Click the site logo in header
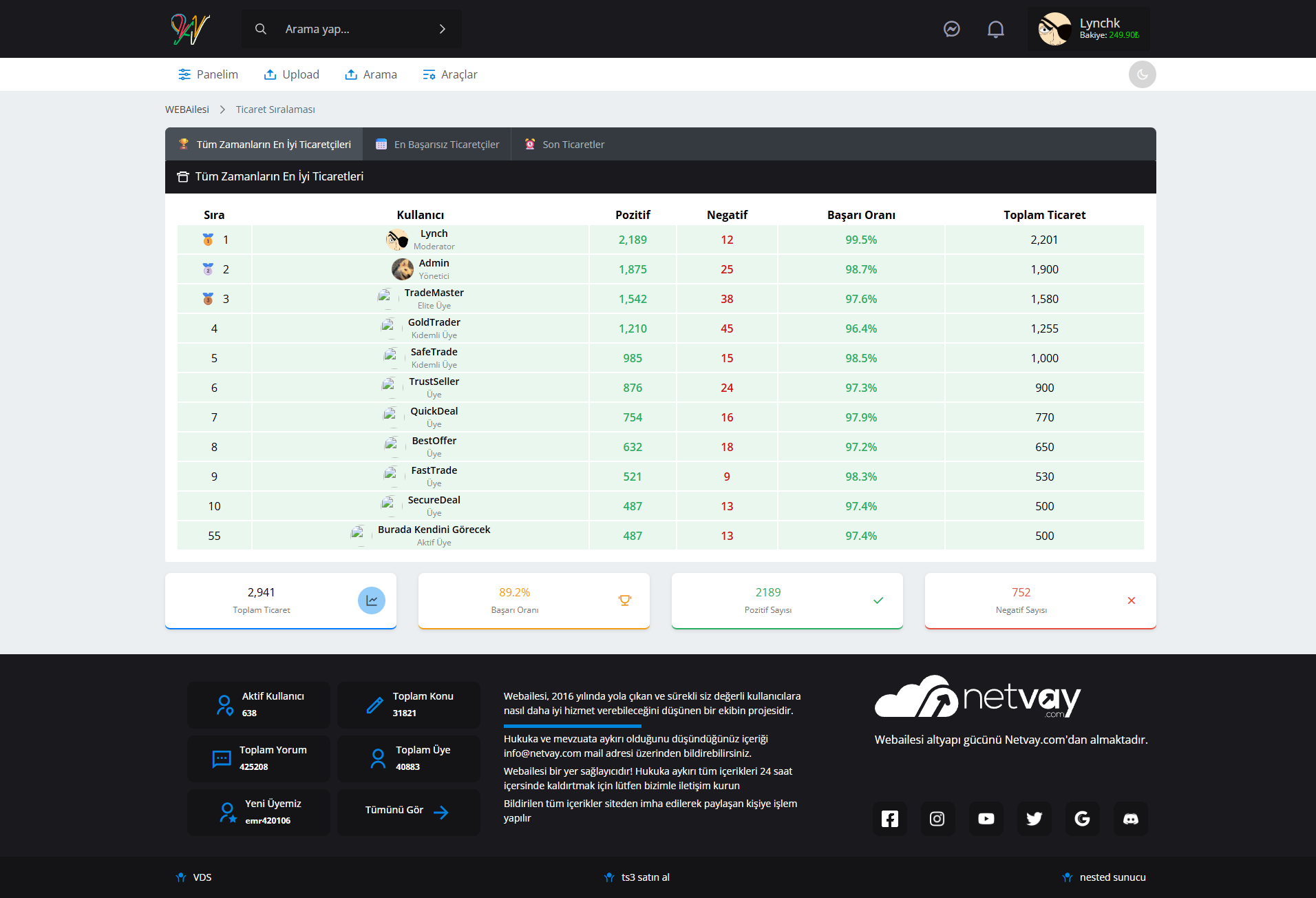Viewport: 1316px width, 898px height. (190, 29)
